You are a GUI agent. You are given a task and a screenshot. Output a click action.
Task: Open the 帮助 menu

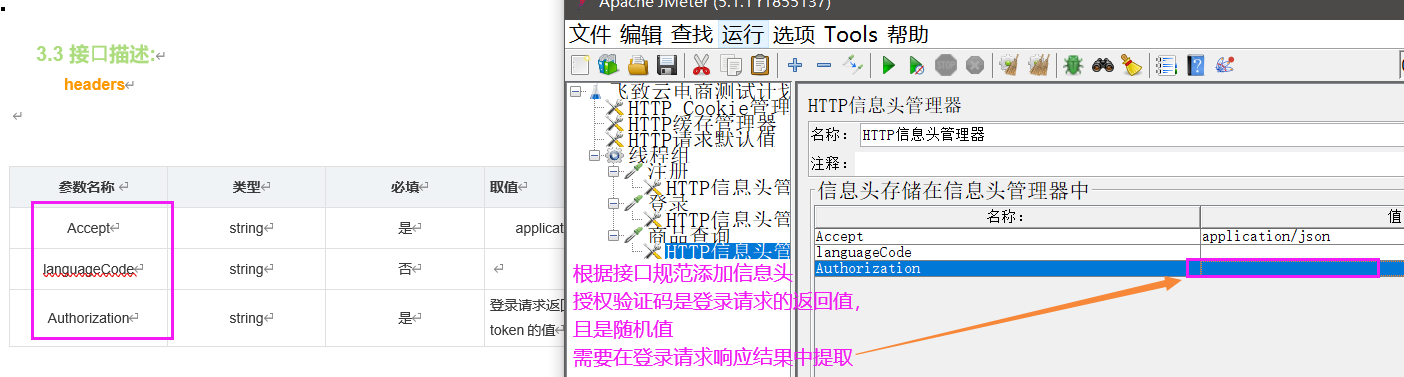pos(907,34)
